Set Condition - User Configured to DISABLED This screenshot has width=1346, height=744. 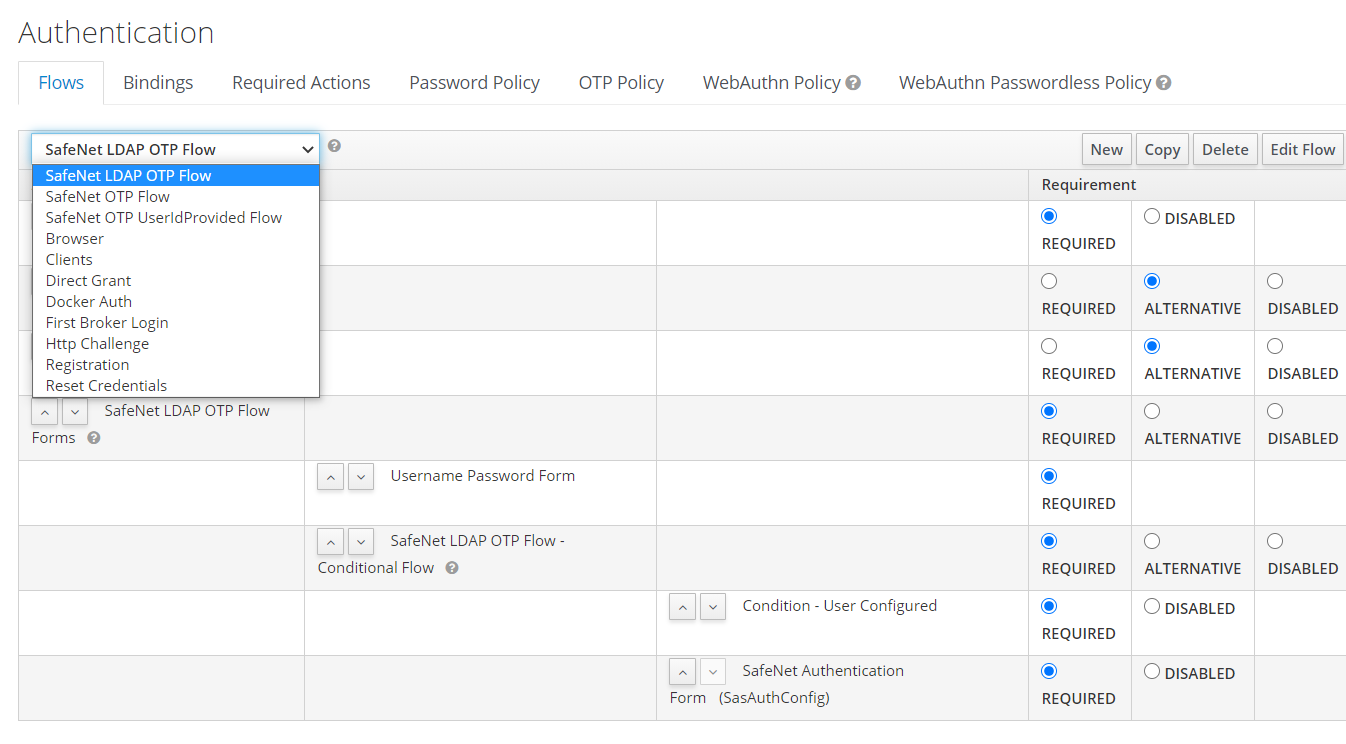[1152, 606]
